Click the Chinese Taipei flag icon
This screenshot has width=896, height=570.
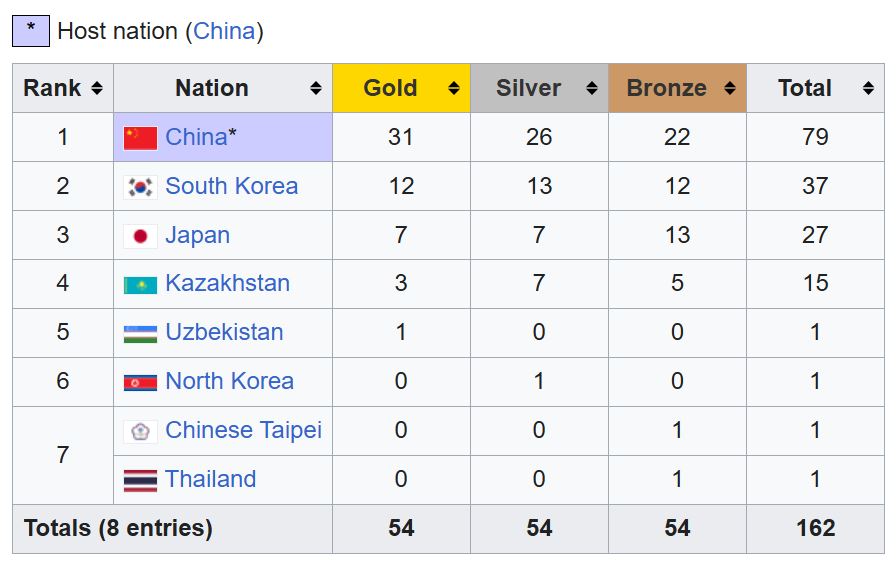click(x=140, y=431)
